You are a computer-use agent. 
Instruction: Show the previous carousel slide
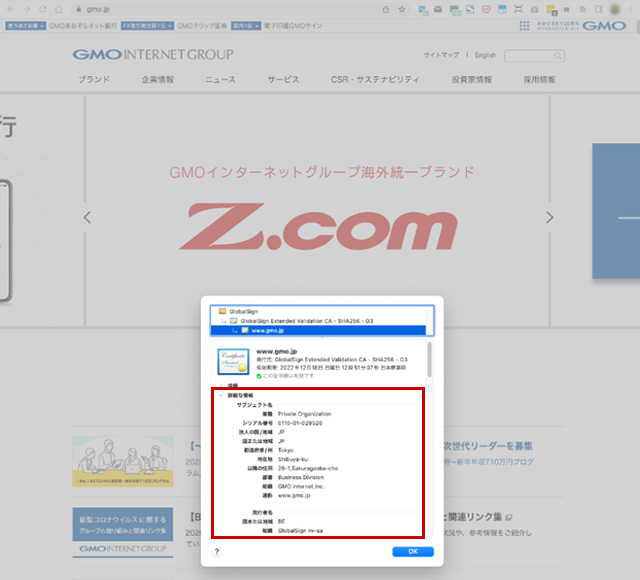click(x=87, y=217)
